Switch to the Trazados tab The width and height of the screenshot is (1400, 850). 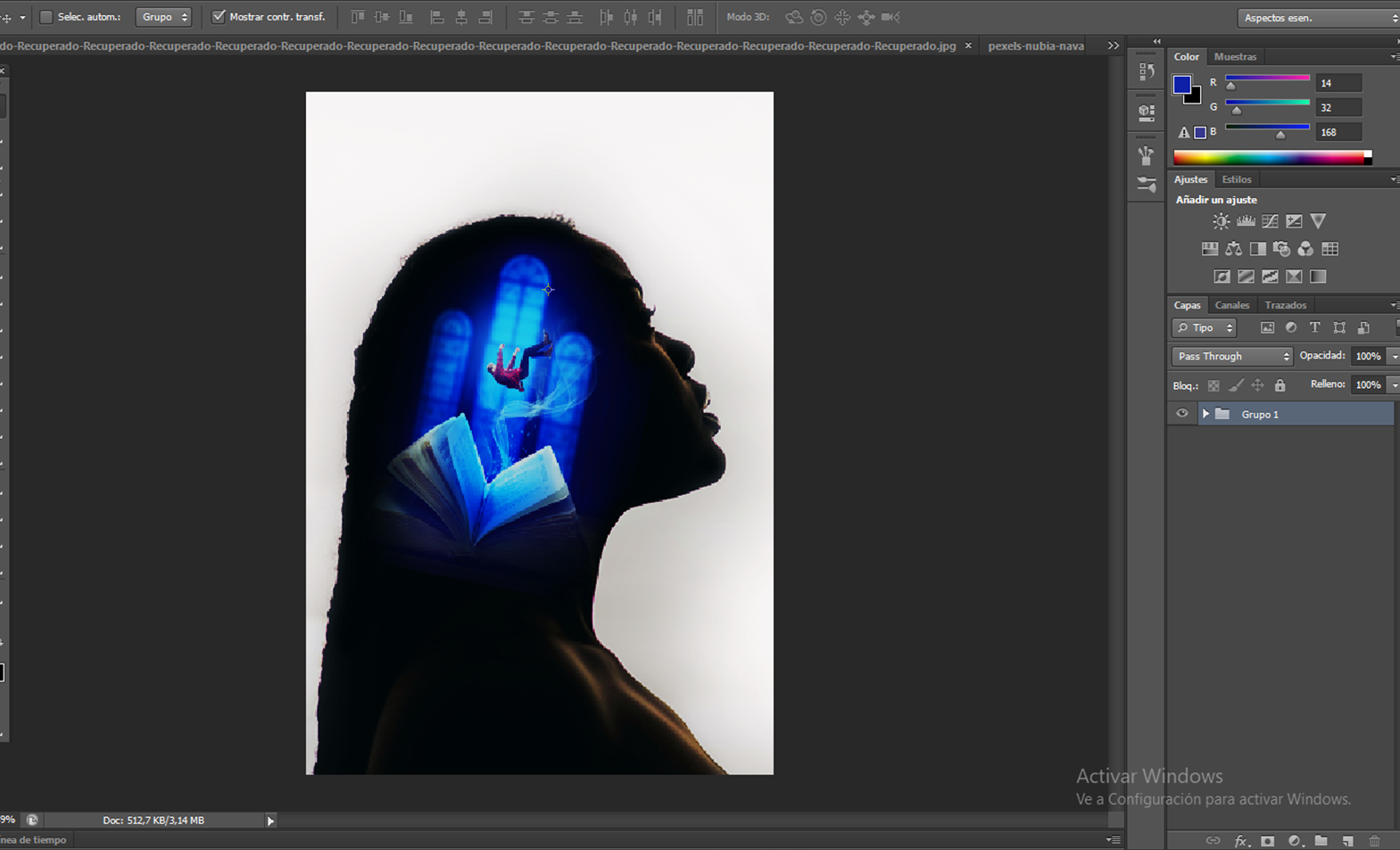click(1286, 305)
